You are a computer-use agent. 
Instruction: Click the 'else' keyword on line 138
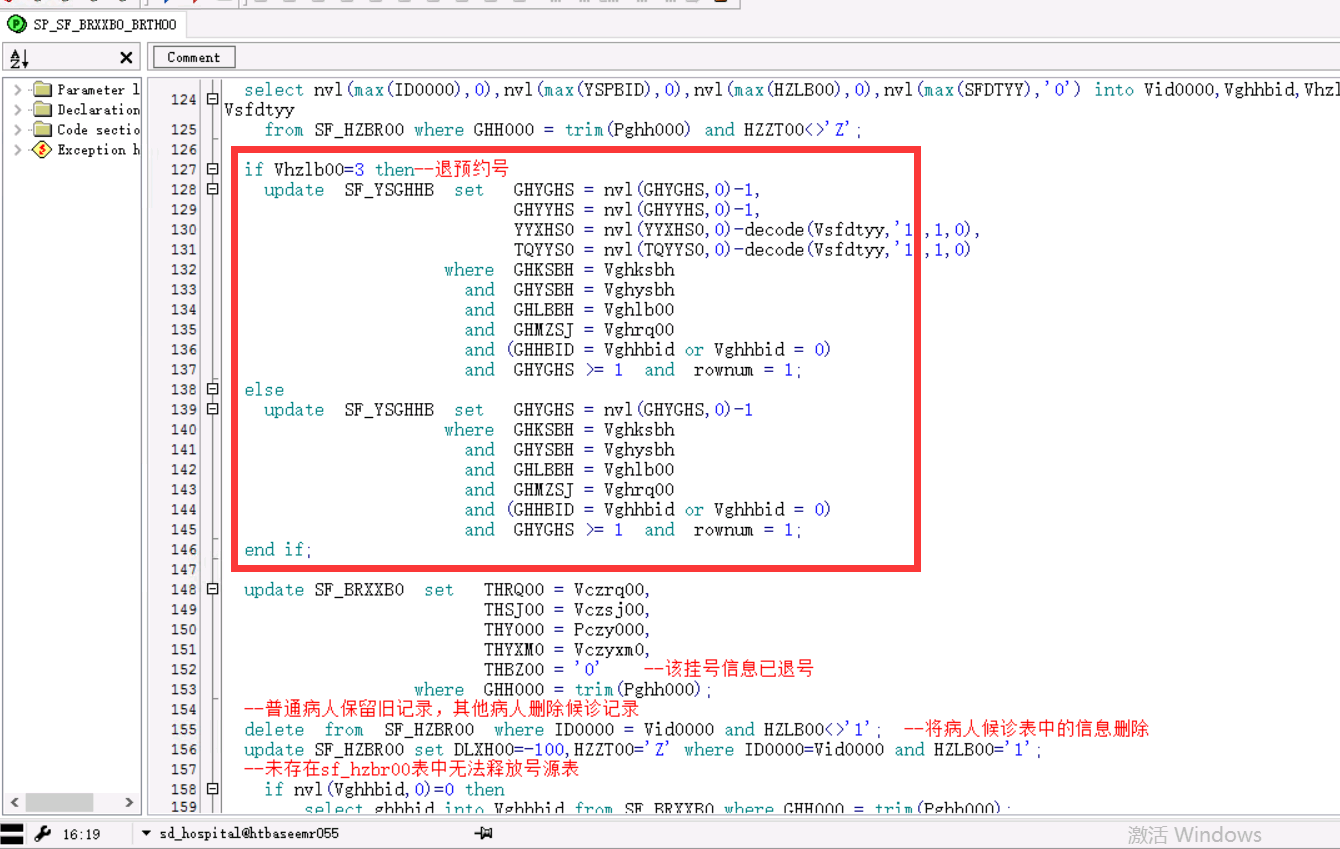coord(264,390)
